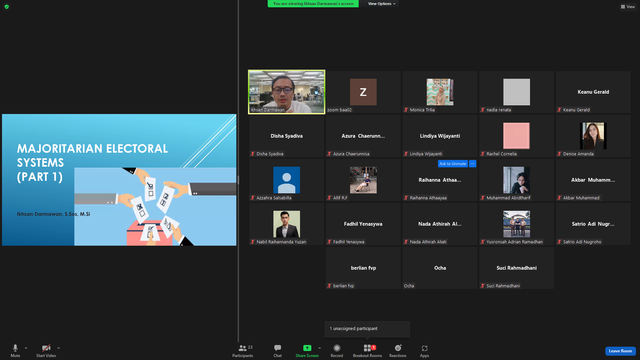The image size is (640, 360).
Task: Open the Reactions menu
Action: 398,350
